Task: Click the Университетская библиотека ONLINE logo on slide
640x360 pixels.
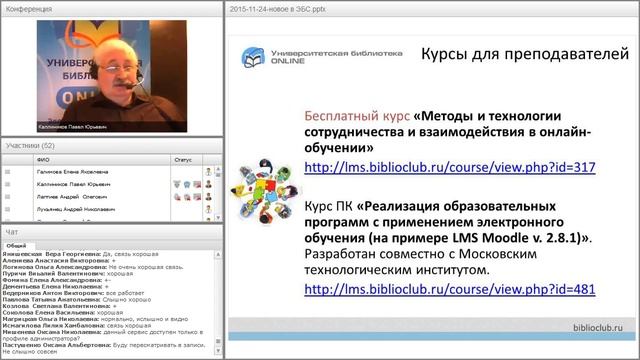Action: pos(322,57)
